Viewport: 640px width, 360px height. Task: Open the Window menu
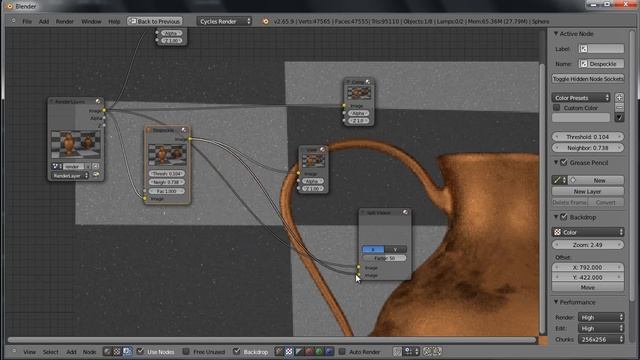click(91, 21)
